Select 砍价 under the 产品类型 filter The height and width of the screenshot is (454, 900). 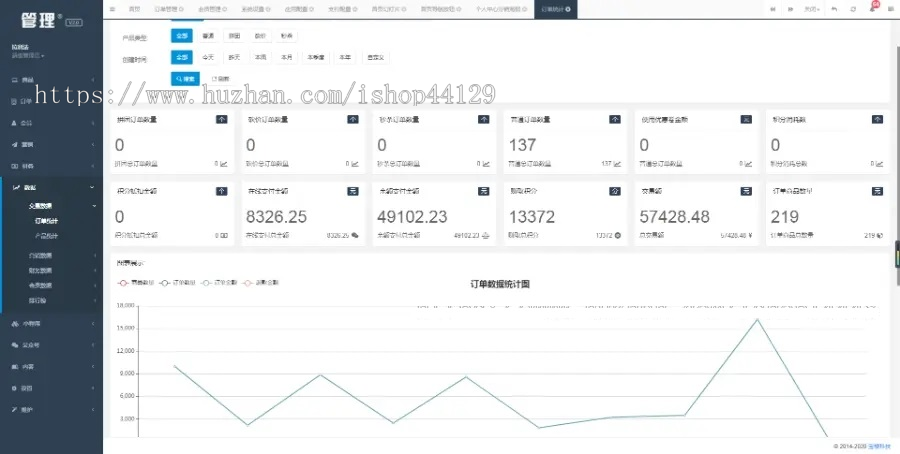coord(261,36)
